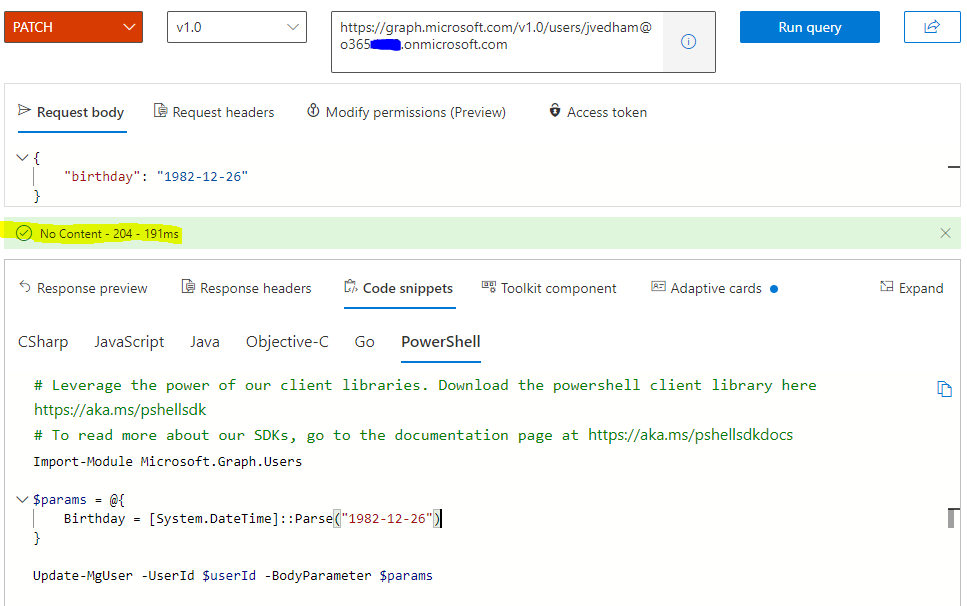Dismiss the No Content 204 success banner
The width and height of the screenshot is (967, 606).
click(945, 233)
